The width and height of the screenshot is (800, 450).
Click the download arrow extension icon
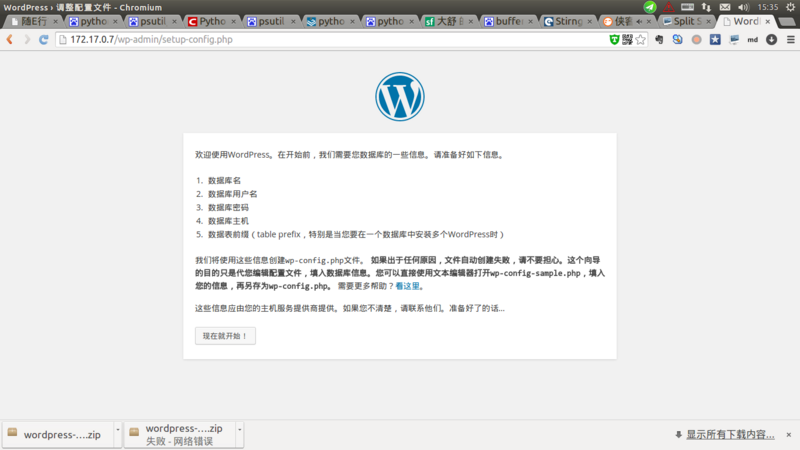(x=771, y=39)
